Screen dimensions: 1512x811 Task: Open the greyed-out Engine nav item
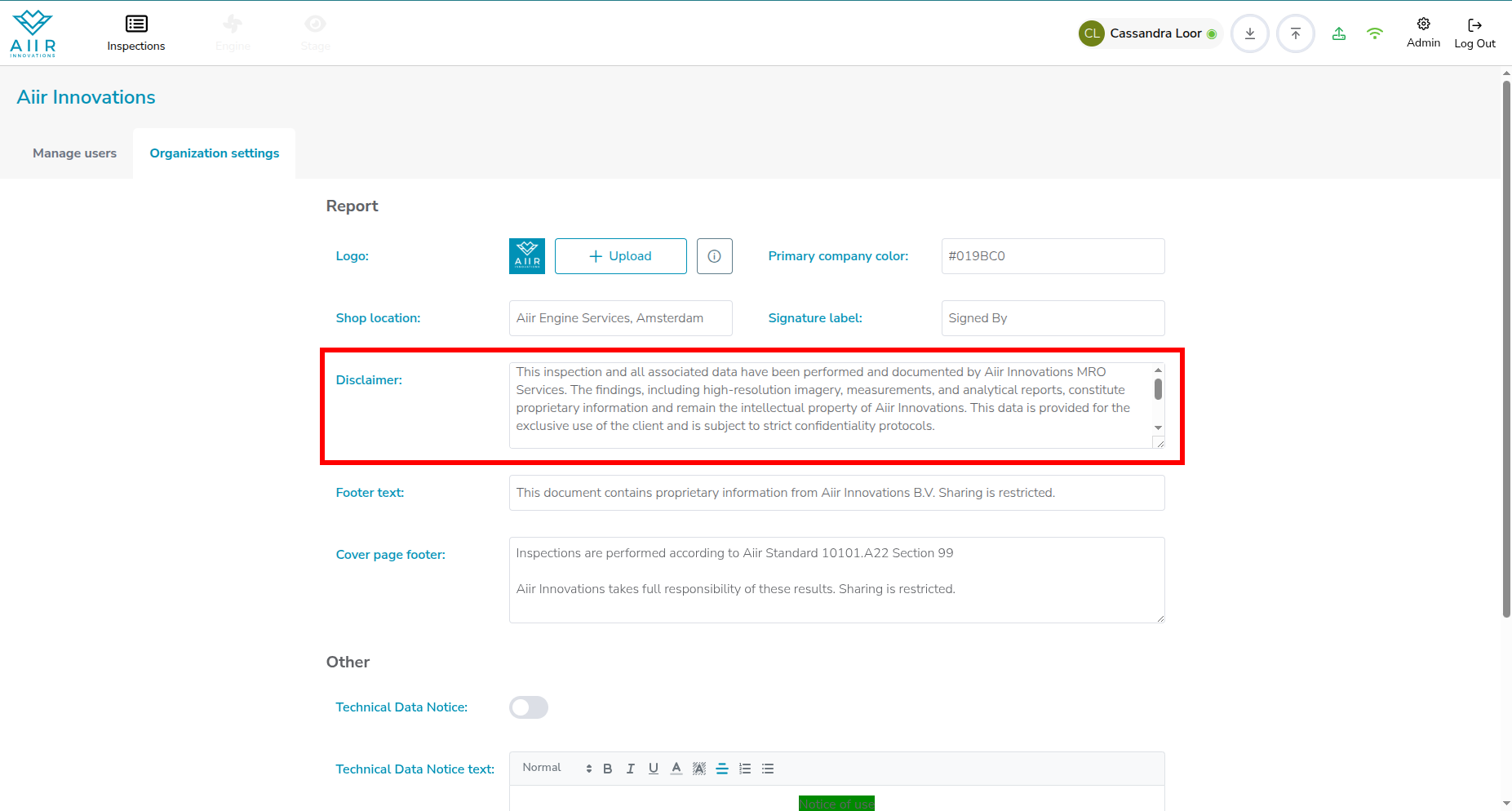[233, 33]
